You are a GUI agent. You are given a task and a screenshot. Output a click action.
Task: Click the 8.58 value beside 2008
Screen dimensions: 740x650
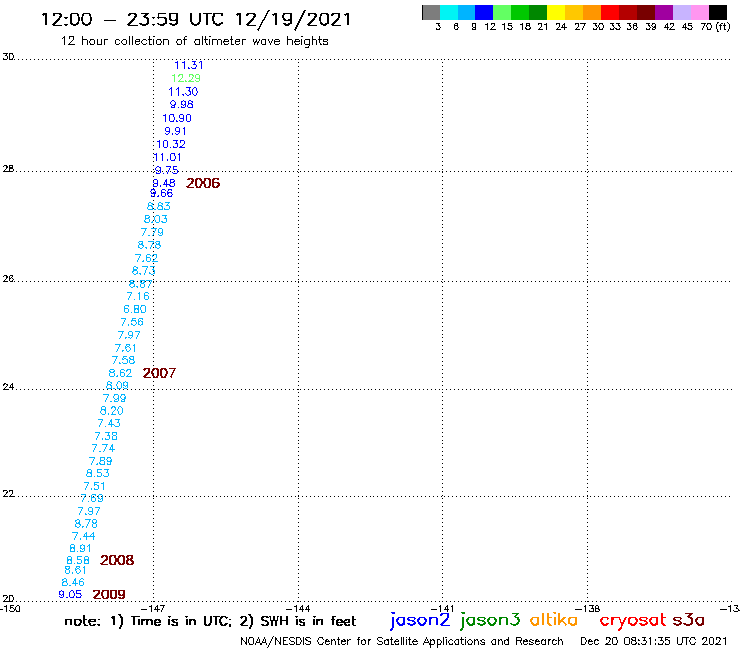pyautogui.click(x=78, y=560)
